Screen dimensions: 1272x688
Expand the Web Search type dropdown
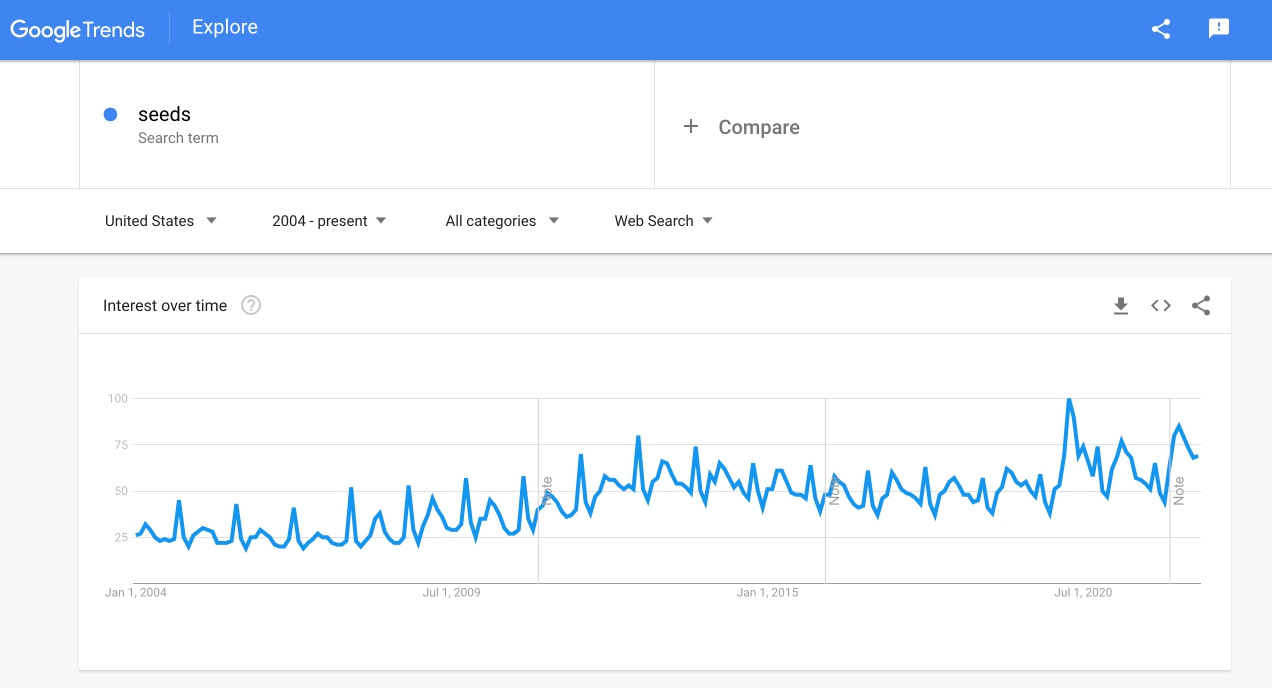664,221
